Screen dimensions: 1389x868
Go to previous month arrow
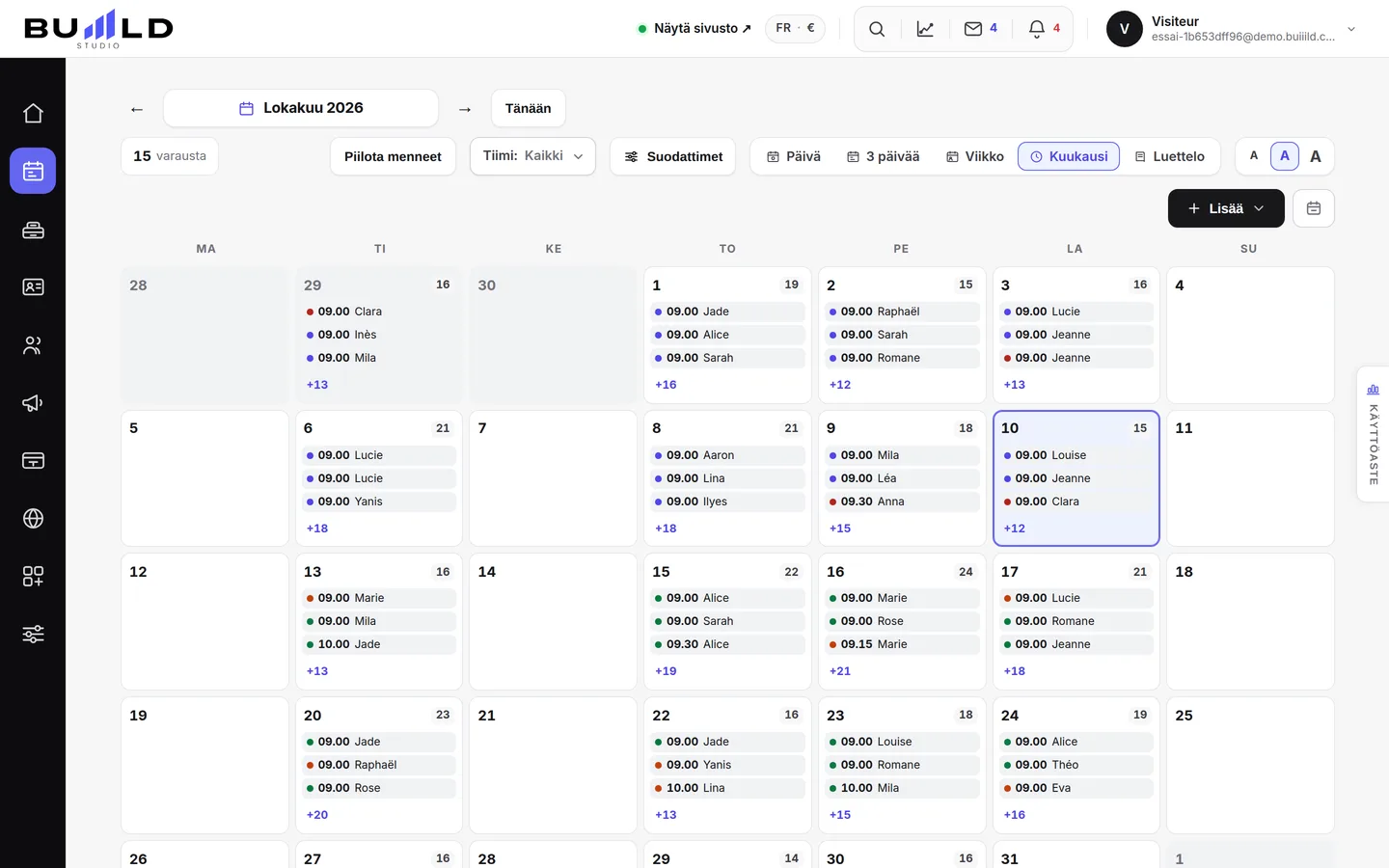(137, 109)
